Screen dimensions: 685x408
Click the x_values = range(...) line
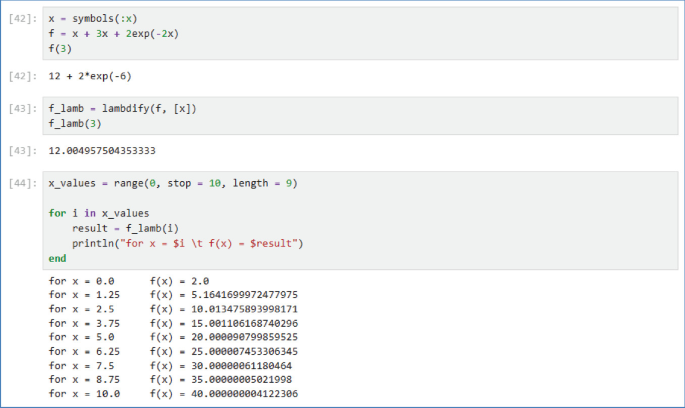point(172,184)
